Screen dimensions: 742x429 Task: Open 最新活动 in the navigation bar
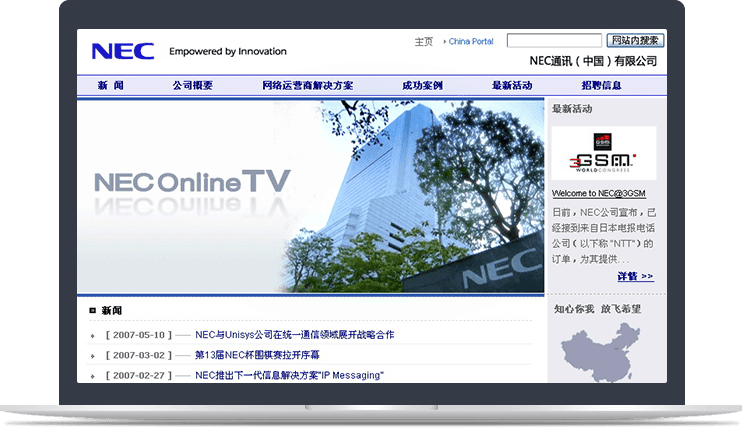[x=511, y=86]
